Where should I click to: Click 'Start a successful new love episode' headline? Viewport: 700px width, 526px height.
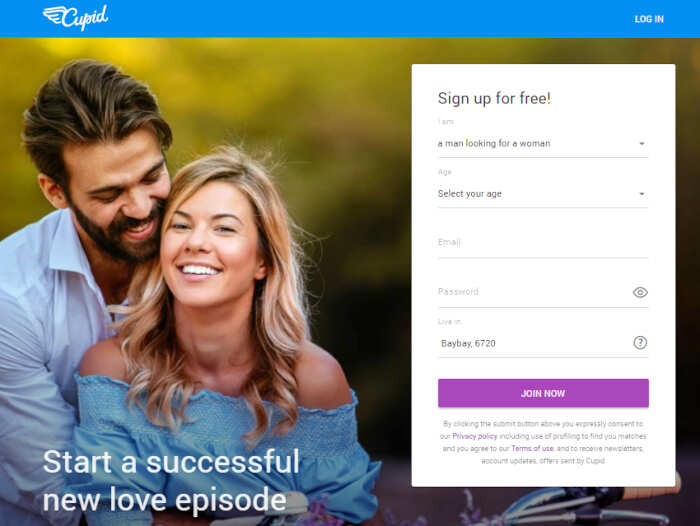(x=171, y=480)
